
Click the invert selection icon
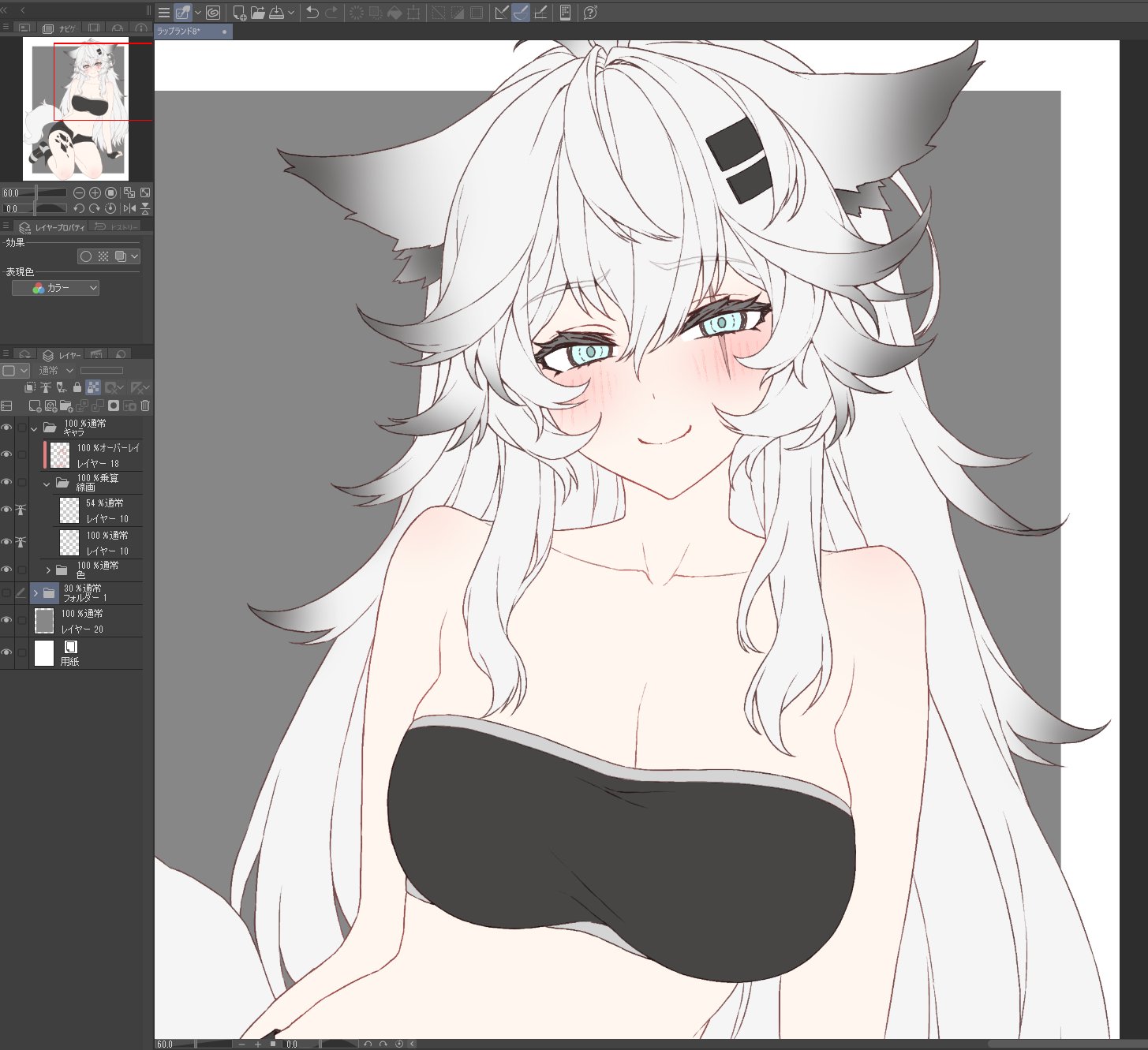point(457,13)
